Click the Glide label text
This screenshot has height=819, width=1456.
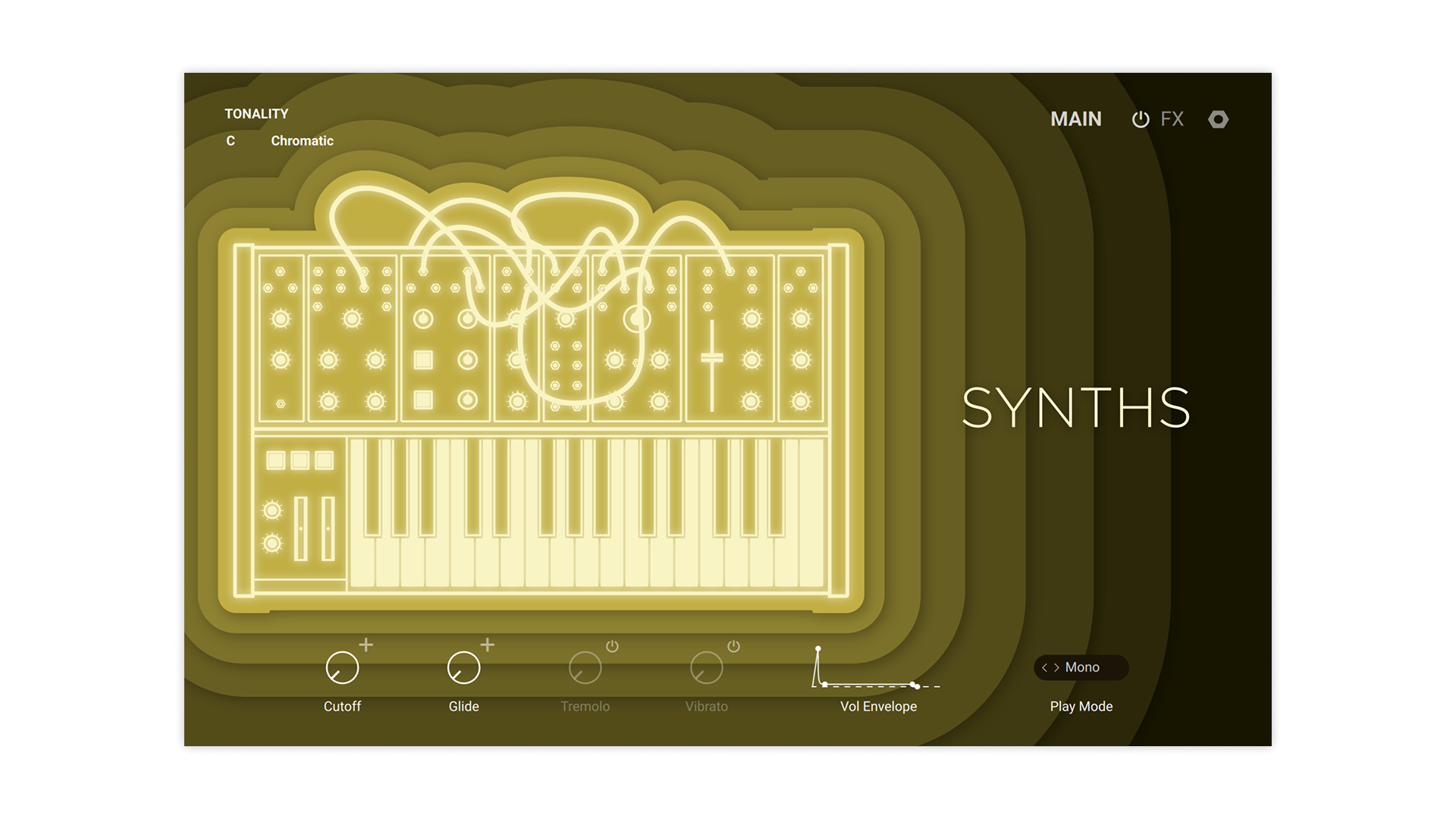tap(463, 707)
